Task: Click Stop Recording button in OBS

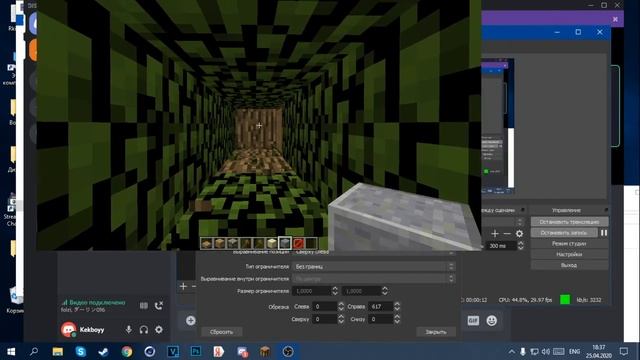Action: [564, 233]
